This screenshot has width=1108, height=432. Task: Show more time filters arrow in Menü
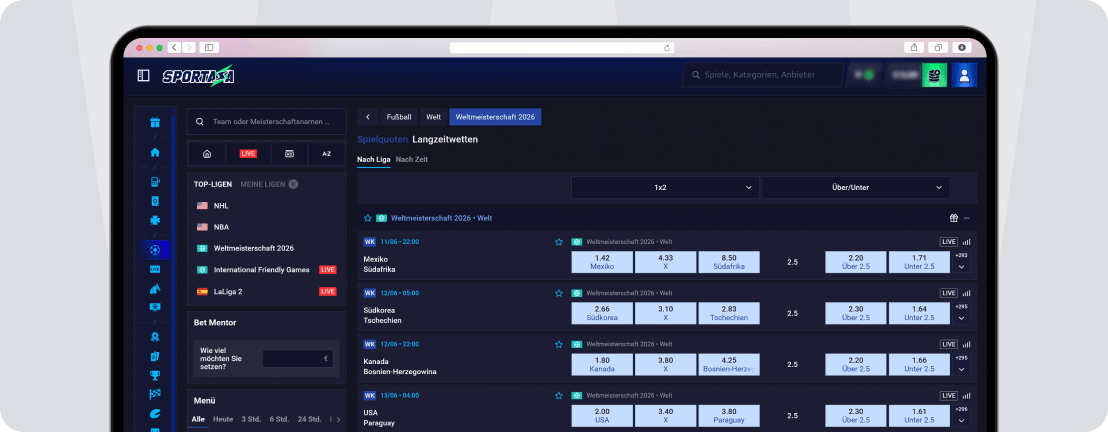338,419
